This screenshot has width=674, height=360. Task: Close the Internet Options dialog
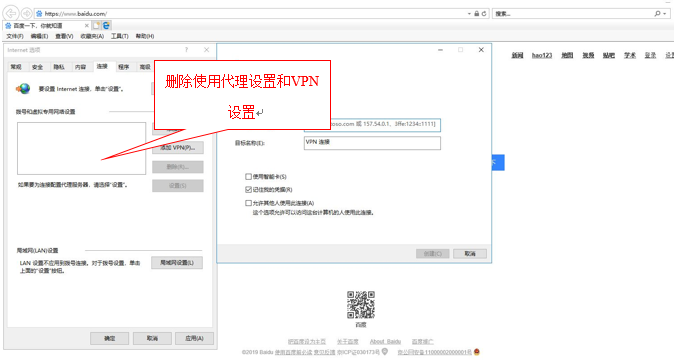point(206,50)
